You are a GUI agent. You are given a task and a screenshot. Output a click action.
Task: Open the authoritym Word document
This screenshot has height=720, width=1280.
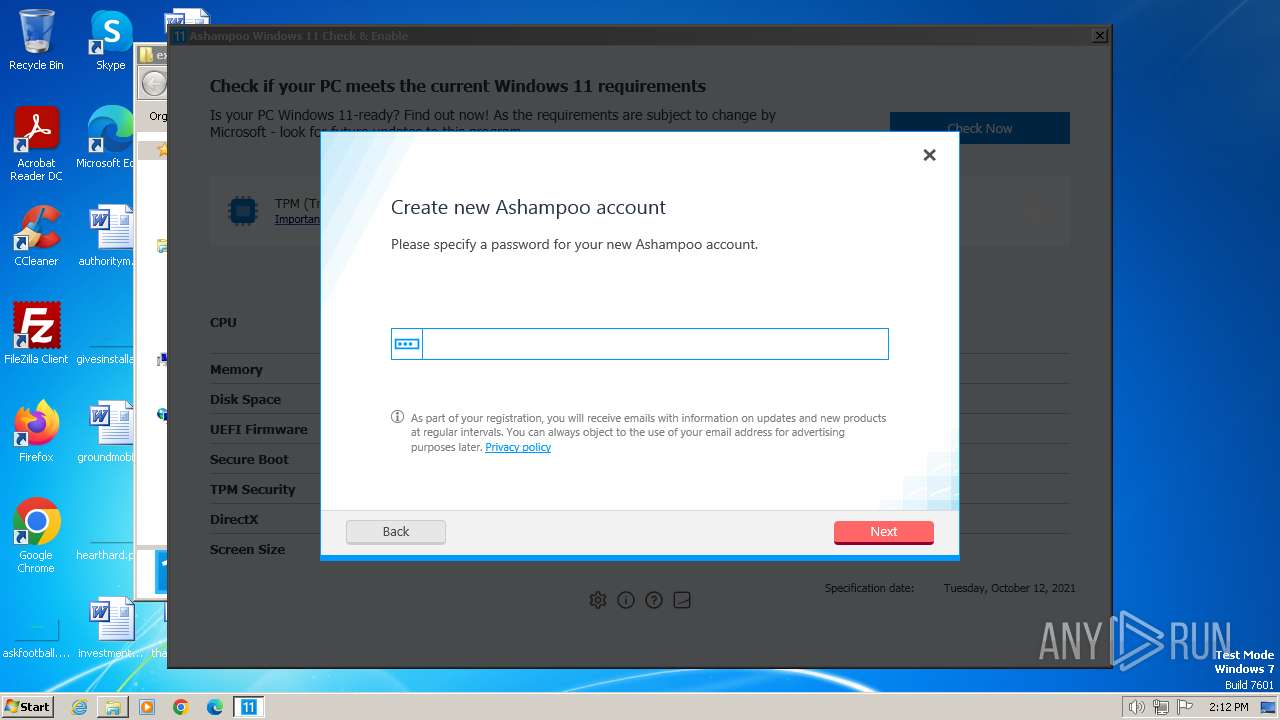tap(108, 236)
